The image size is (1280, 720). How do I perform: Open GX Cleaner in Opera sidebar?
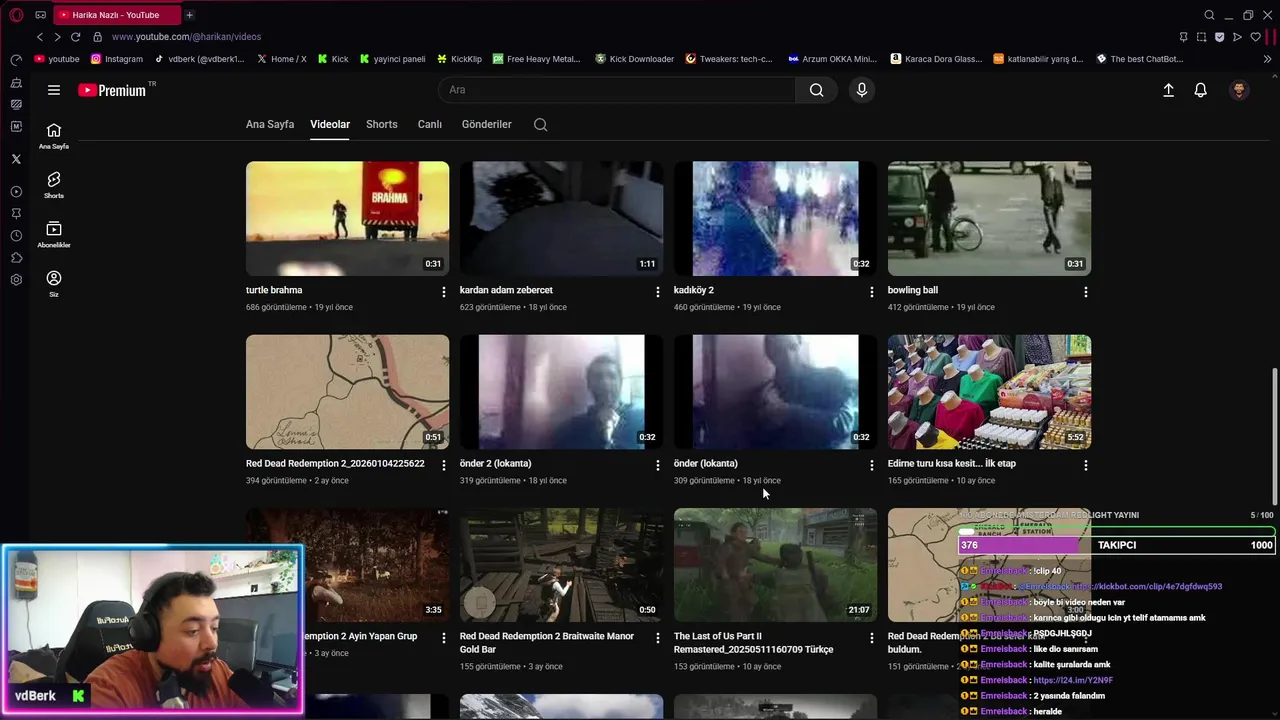coord(16,82)
